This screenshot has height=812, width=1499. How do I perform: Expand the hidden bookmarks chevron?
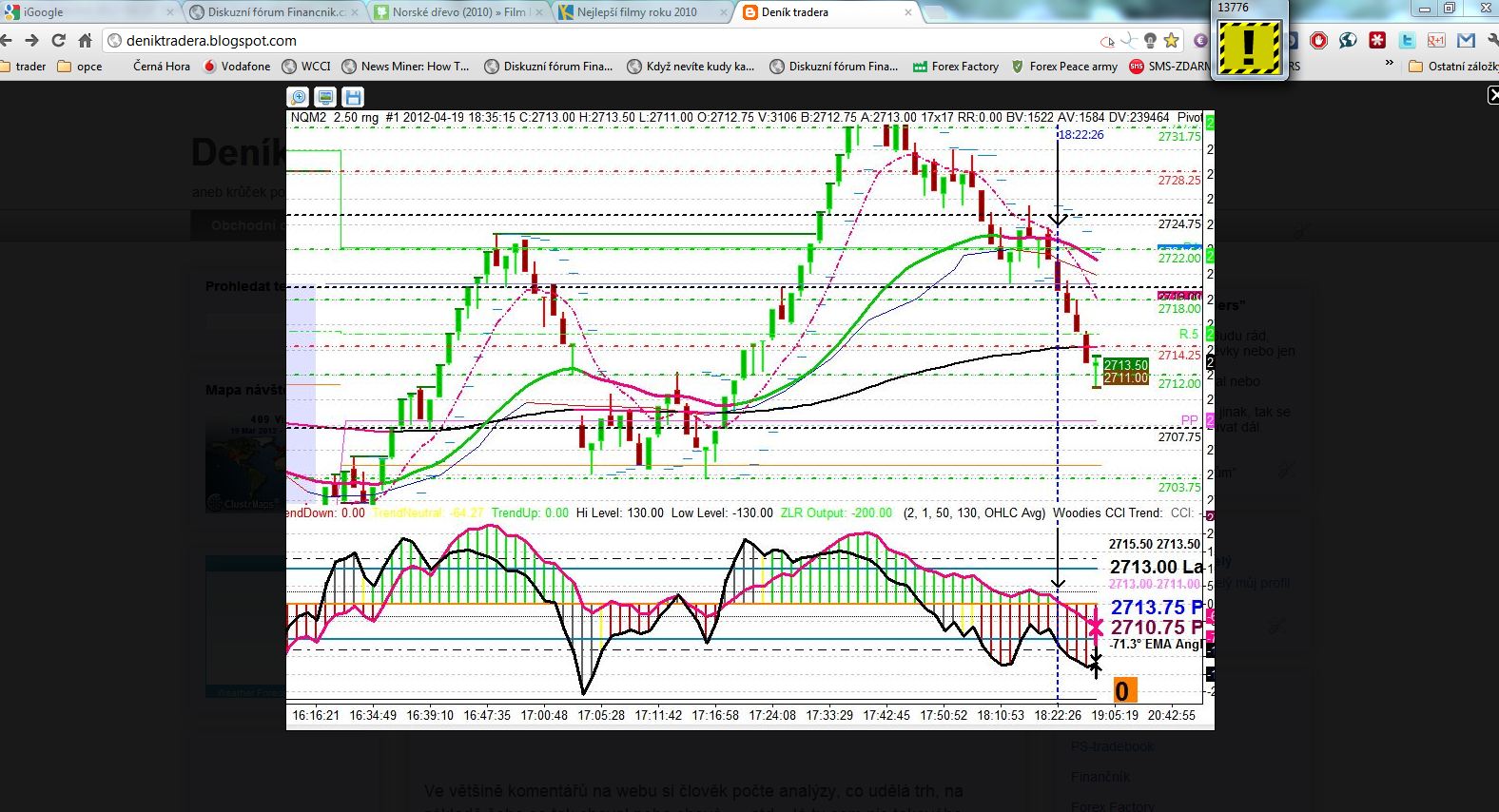pos(1389,65)
